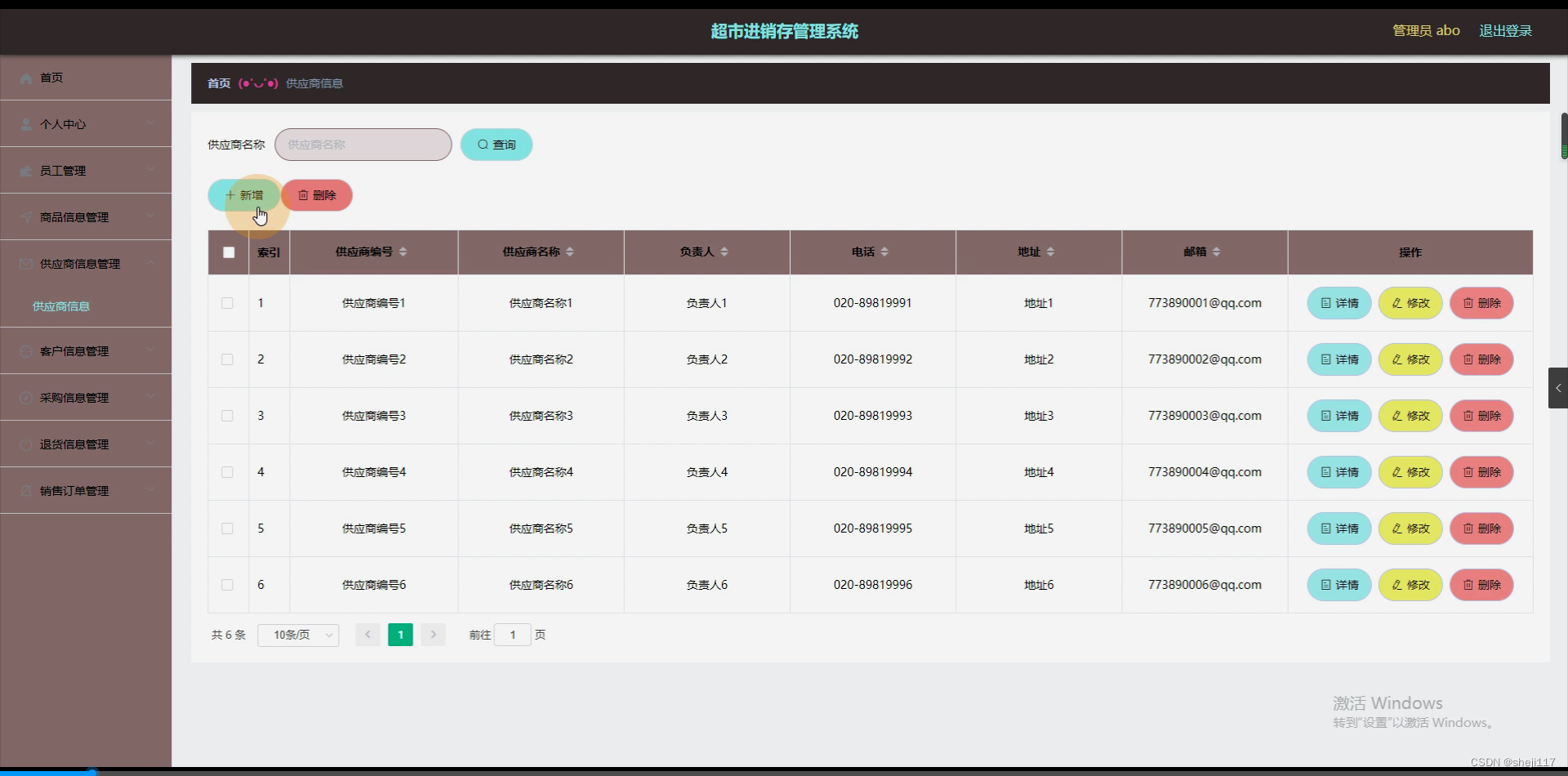Check the box for row 供应商名称6
Viewport: 1568px width, 776px height.
point(228,585)
